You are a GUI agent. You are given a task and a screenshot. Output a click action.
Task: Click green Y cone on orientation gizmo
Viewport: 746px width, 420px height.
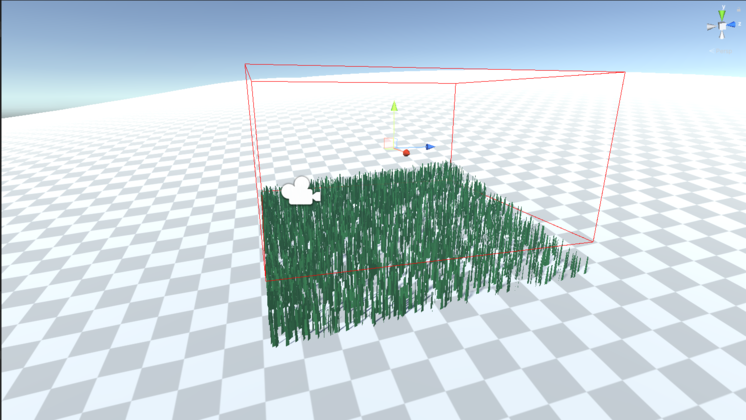click(x=721, y=14)
